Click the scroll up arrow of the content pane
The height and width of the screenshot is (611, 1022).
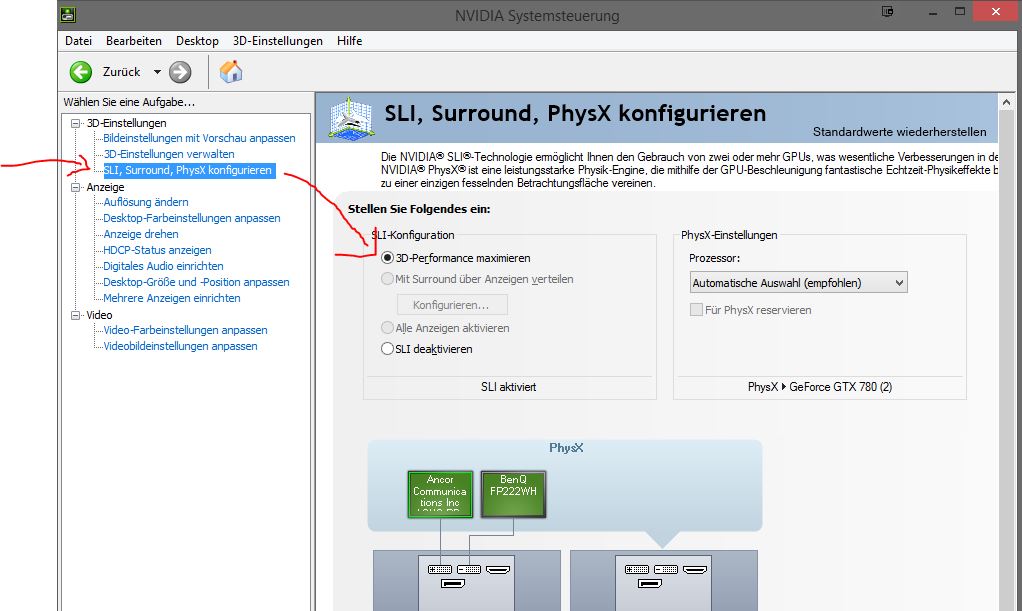pyautogui.click(x=1006, y=102)
